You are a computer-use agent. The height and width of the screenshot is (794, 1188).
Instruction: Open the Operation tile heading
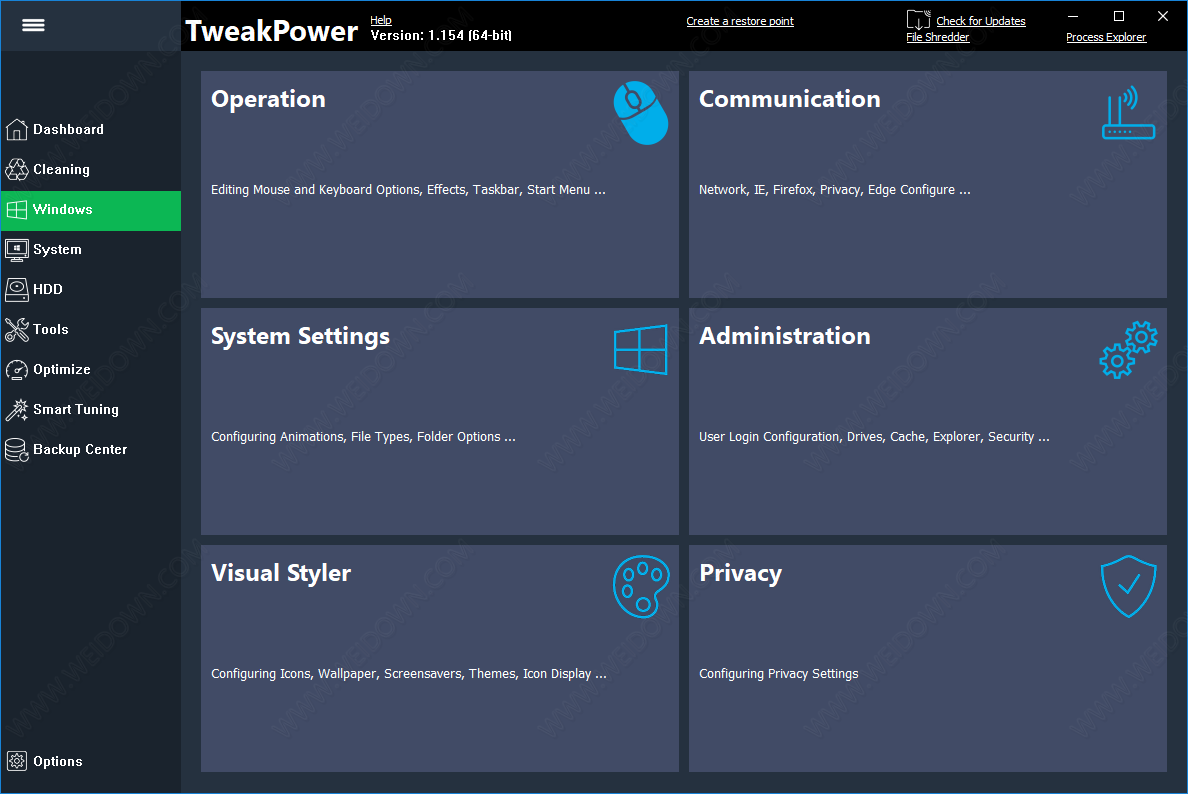pyautogui.click(x=268, y=99)
